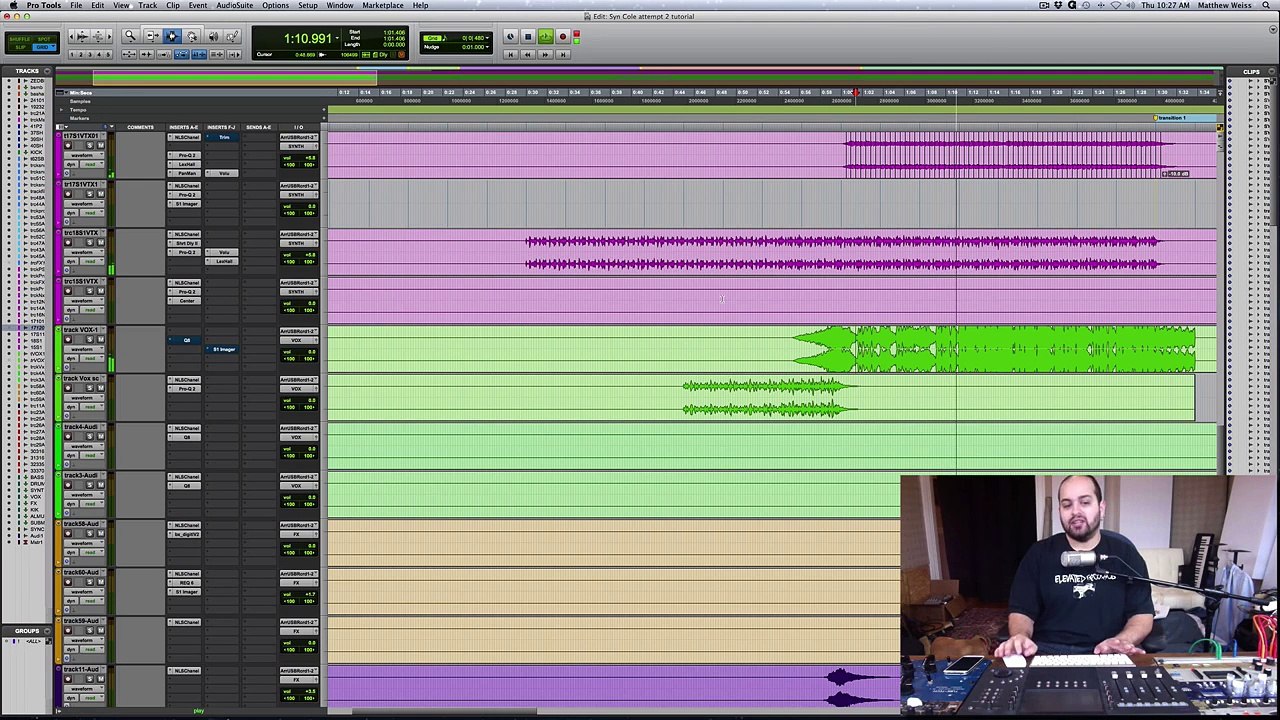Viewport: 1280px width, 720px height.
Task: Open t17S1VTX01 output path SYNTH selector
Action: click(x=299, y=146)
